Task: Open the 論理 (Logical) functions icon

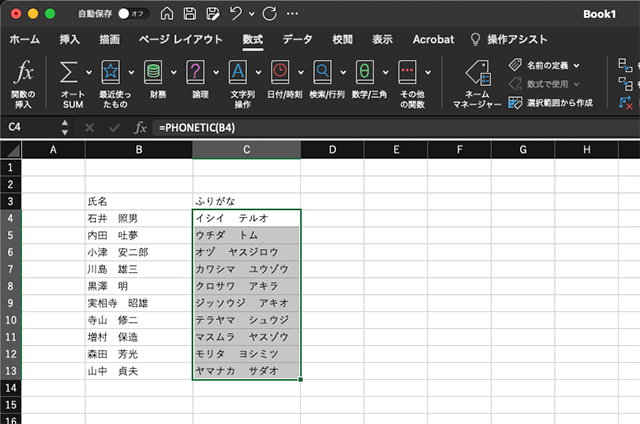Action: point(196,73)
